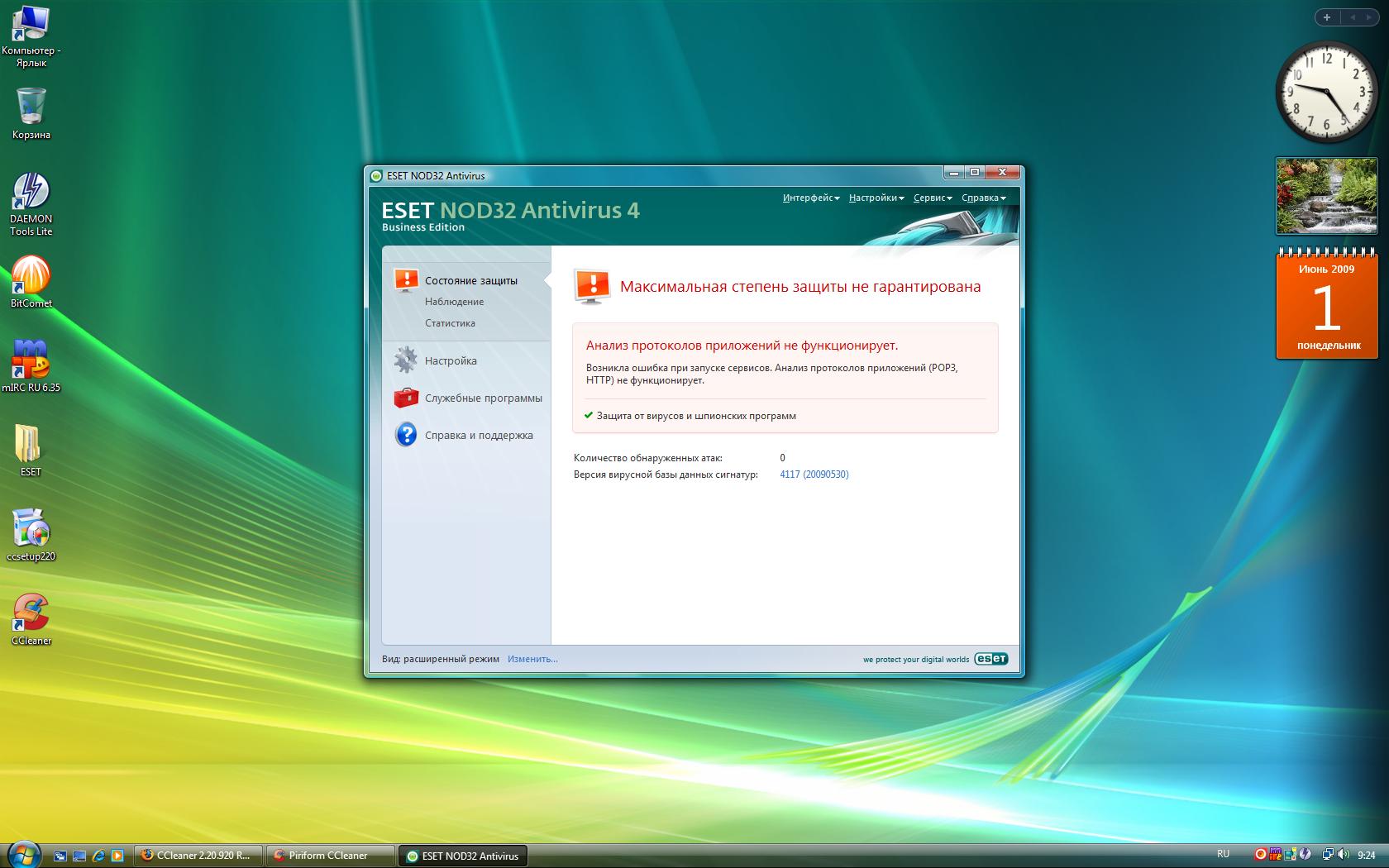Click the ESET tray icon
Screen dimensions: 1389x868
pyautogui.click(x=1261, y=854)
